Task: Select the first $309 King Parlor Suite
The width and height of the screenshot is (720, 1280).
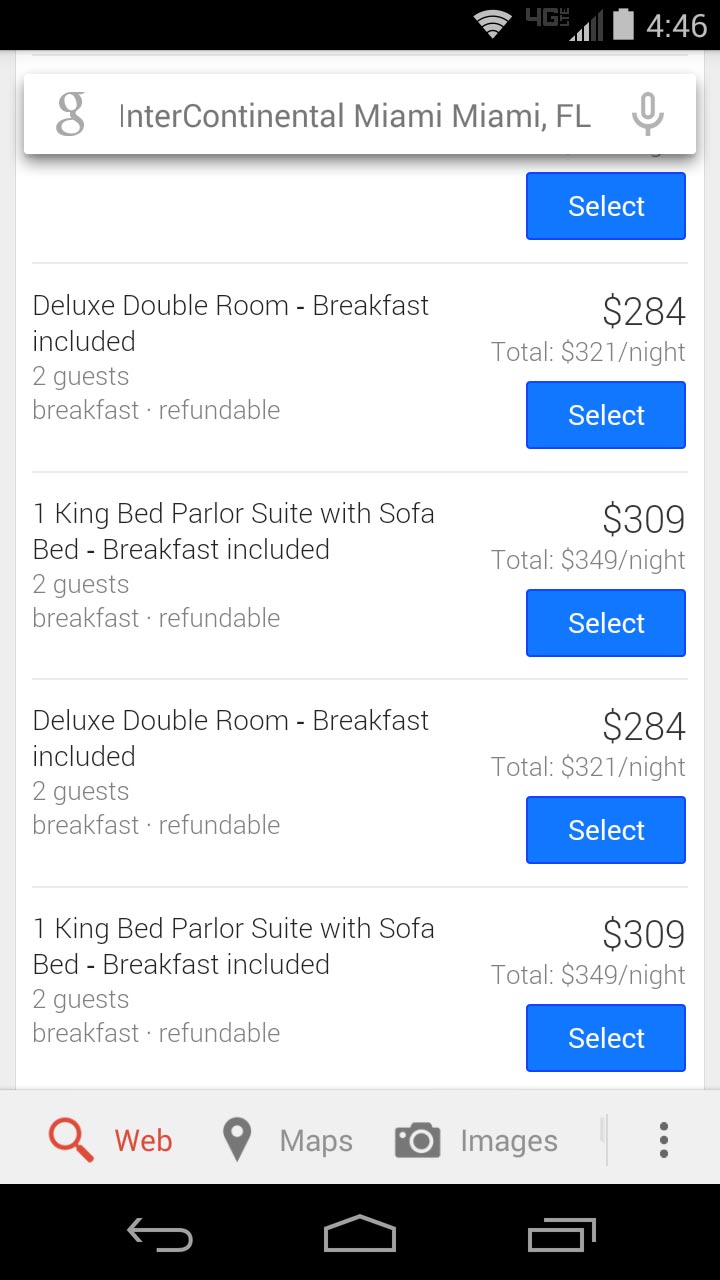Action: pyautogui.click(x=606, y=623)
